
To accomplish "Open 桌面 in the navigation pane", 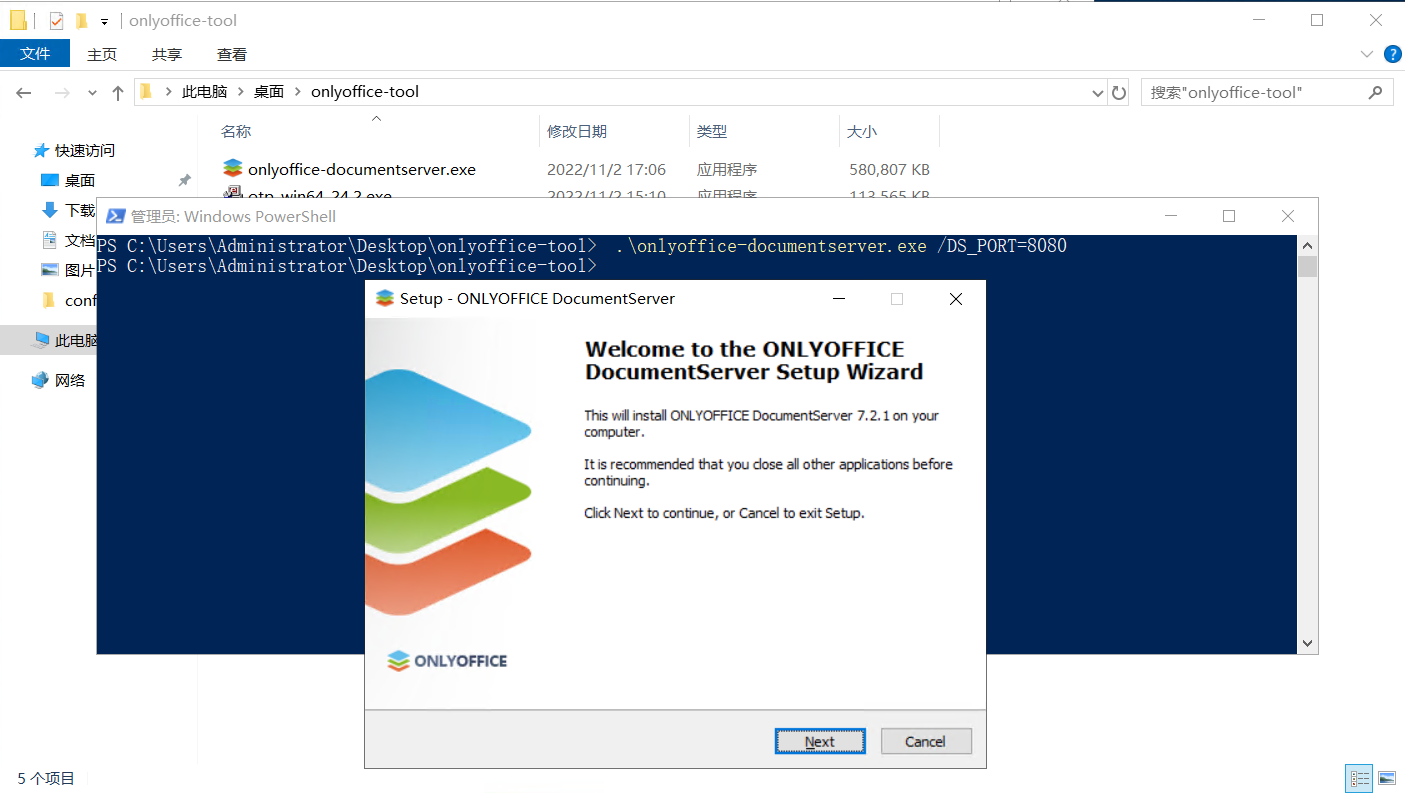I will (x=80, y=180).
